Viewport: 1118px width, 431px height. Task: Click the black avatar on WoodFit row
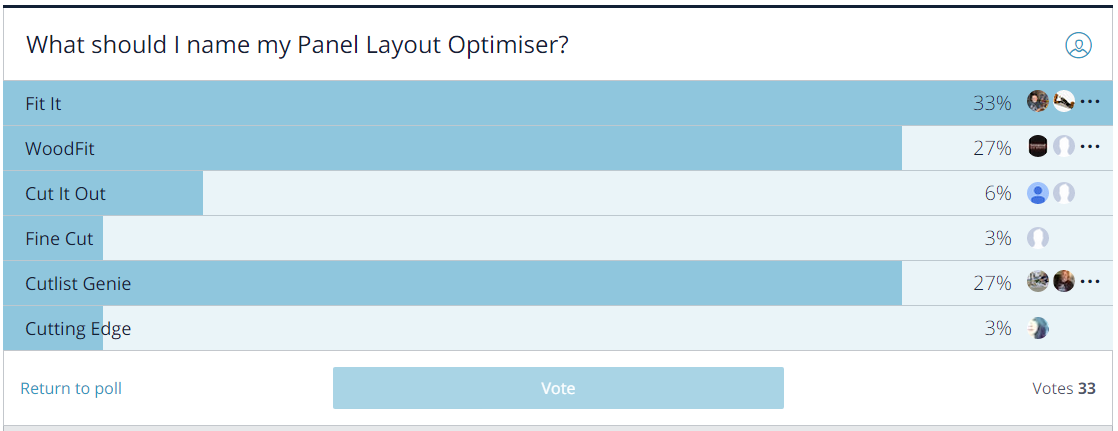pos(1038,147)
